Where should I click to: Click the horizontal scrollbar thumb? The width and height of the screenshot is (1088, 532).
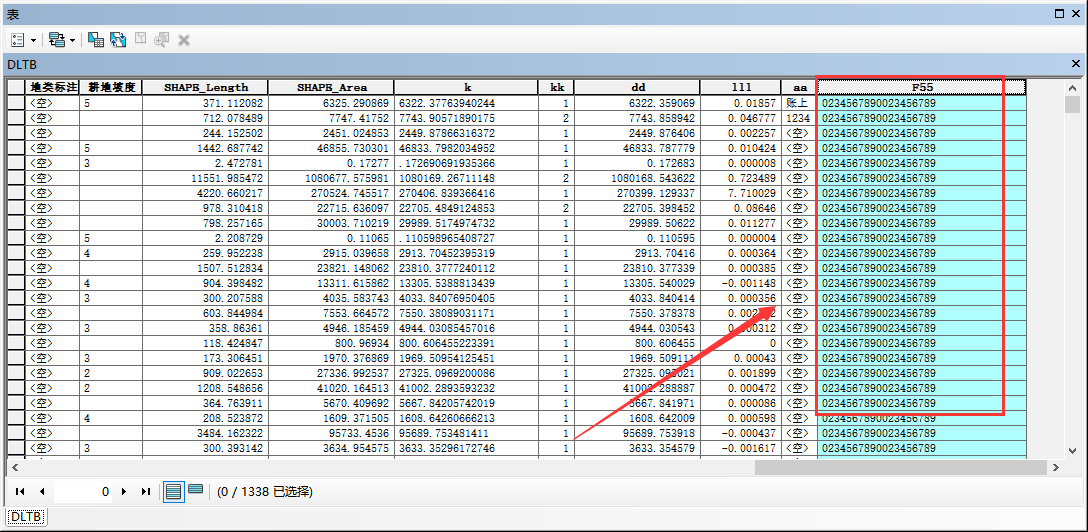tap(900, 468)
